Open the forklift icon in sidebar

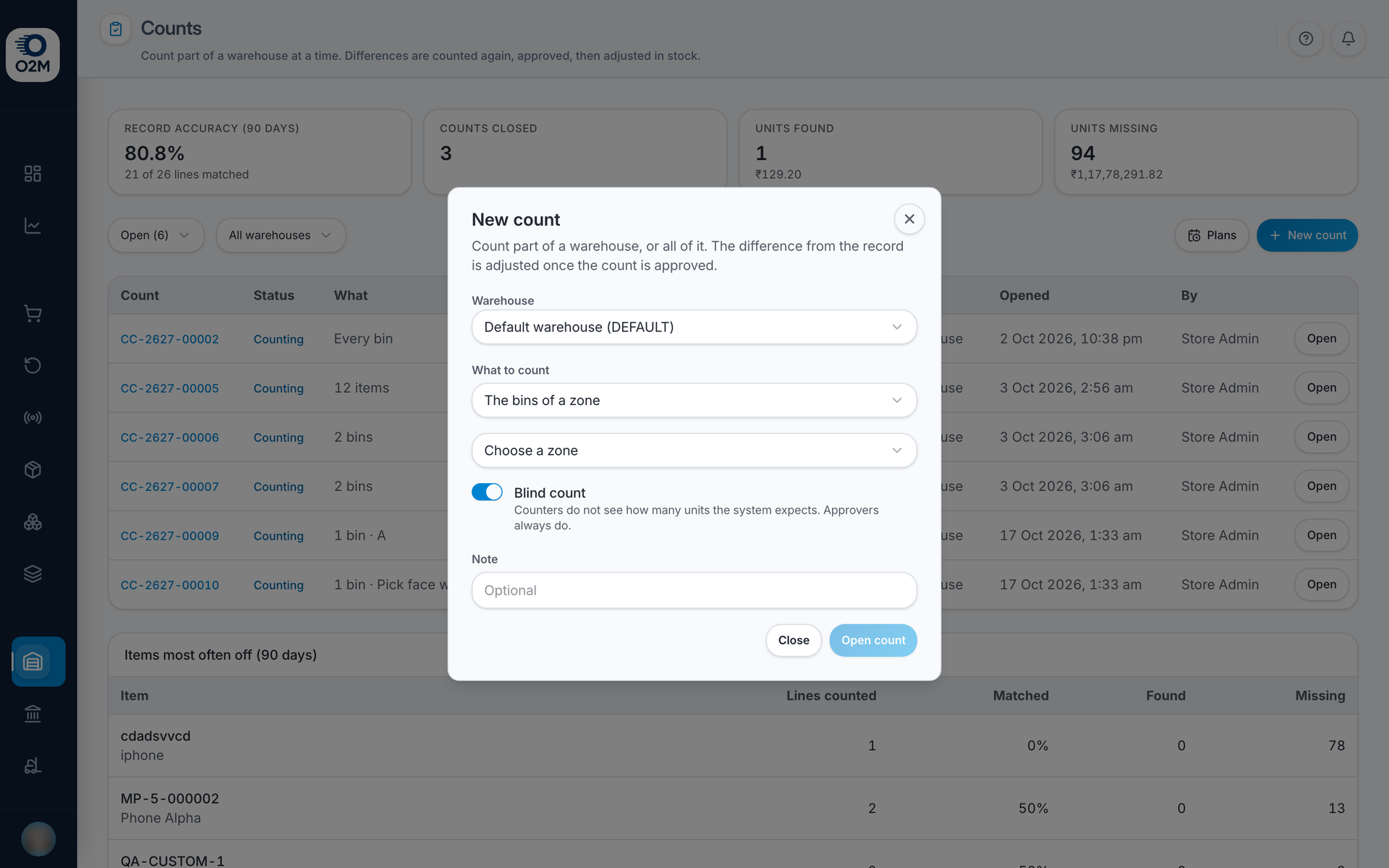33,766
